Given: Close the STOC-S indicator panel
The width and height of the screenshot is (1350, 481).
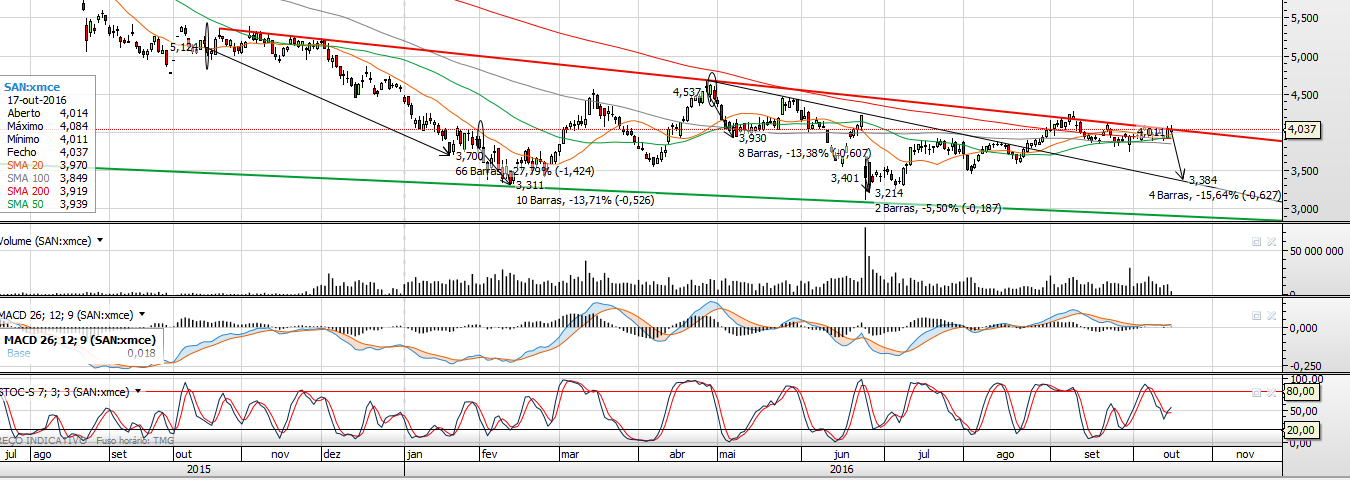Looking at the screenshot, I should click(x=1271, y=393).
